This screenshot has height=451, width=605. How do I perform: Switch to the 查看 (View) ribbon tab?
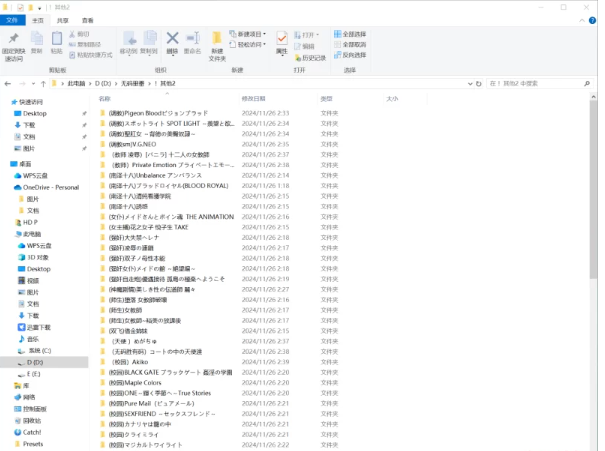[88, 20]
